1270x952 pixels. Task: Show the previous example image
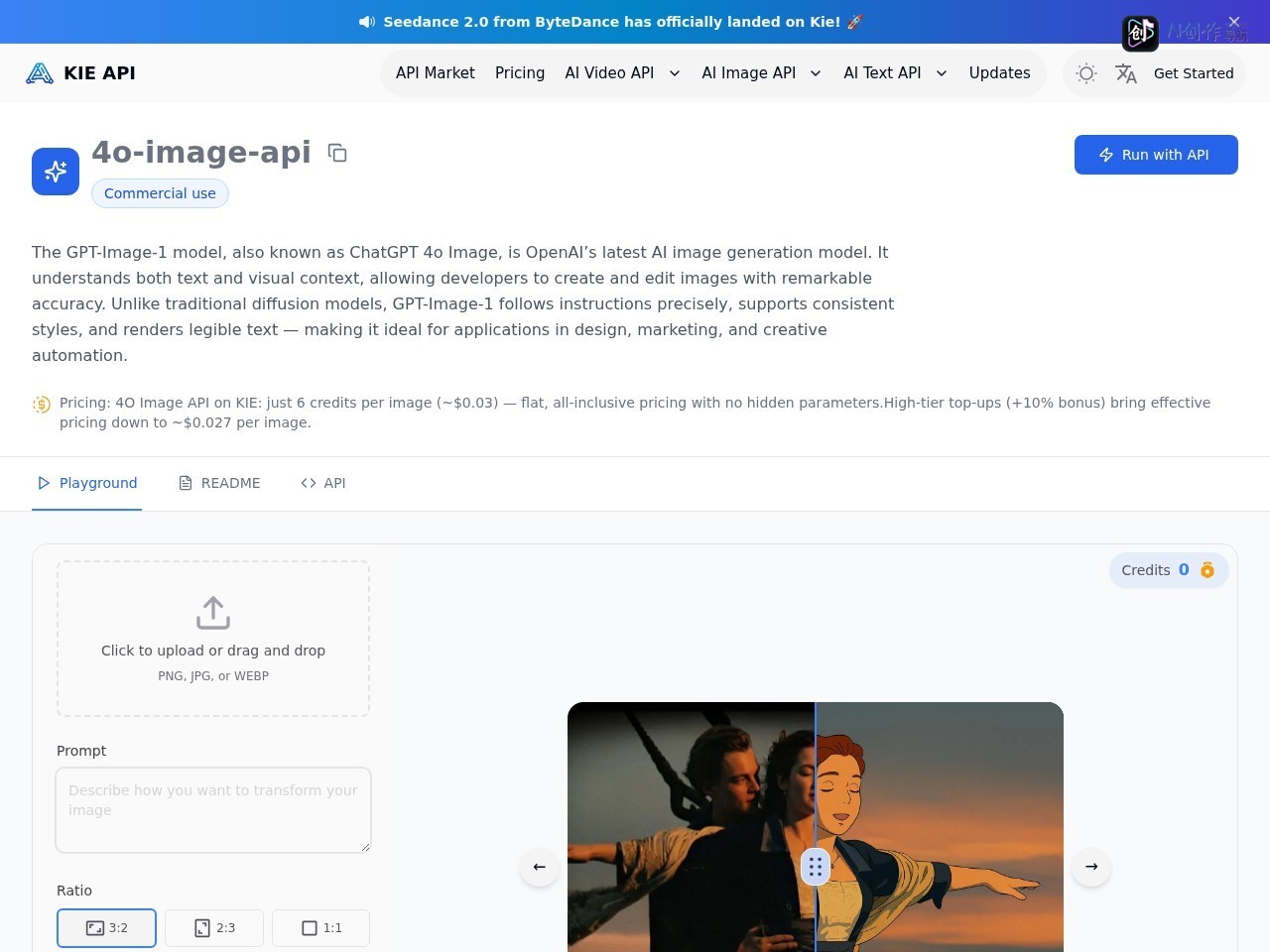coord(540,867)
